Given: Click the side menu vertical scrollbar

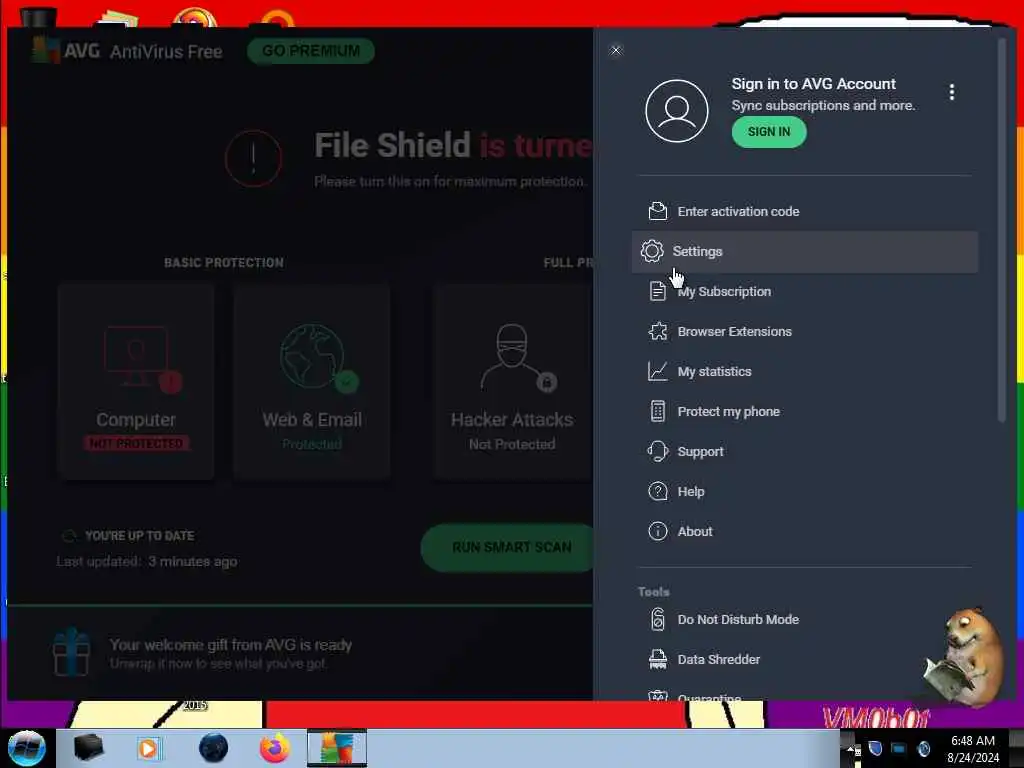Looking at the screenshot, I should tap(1002, 231).
